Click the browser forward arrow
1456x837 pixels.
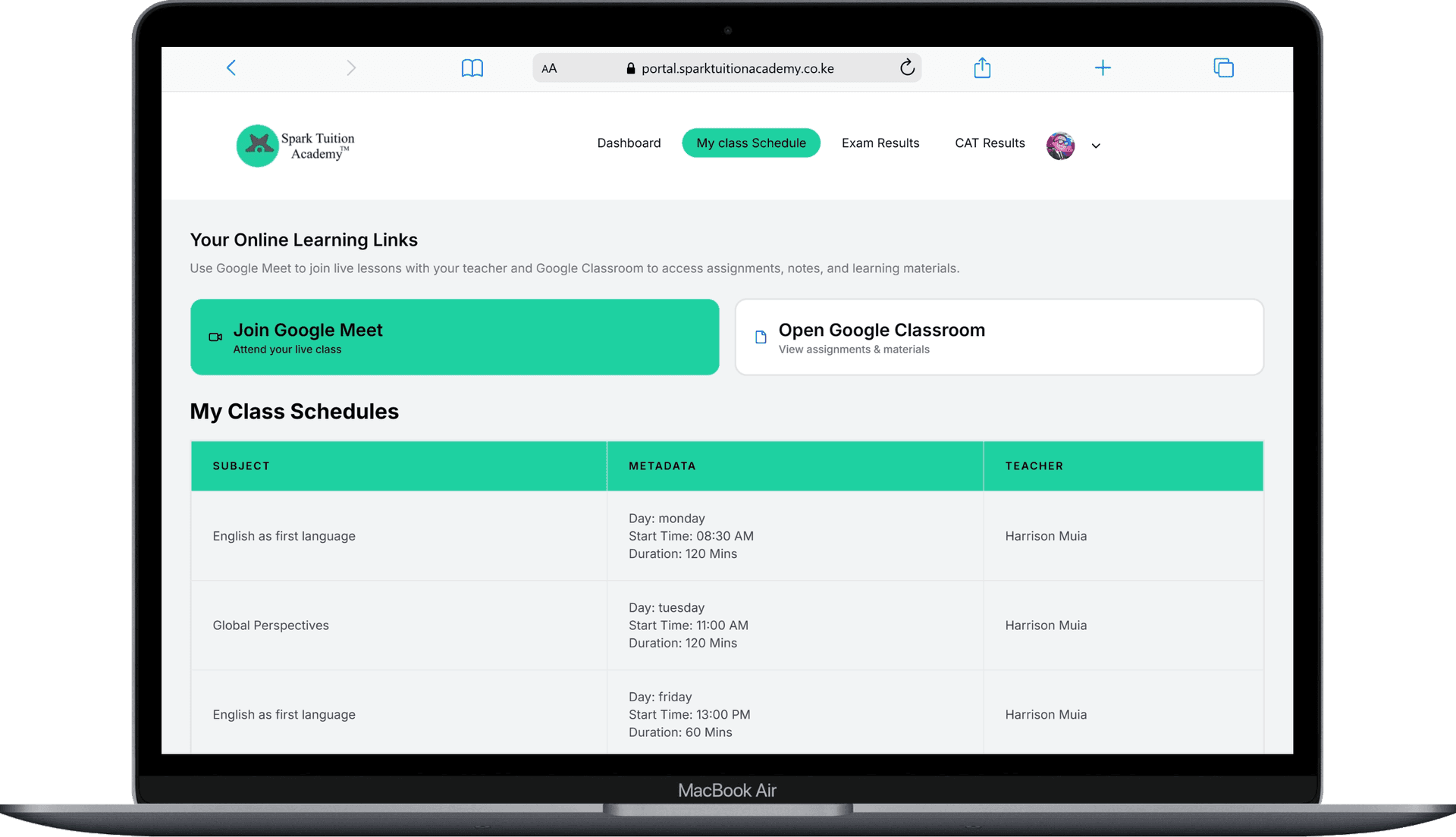351,68
